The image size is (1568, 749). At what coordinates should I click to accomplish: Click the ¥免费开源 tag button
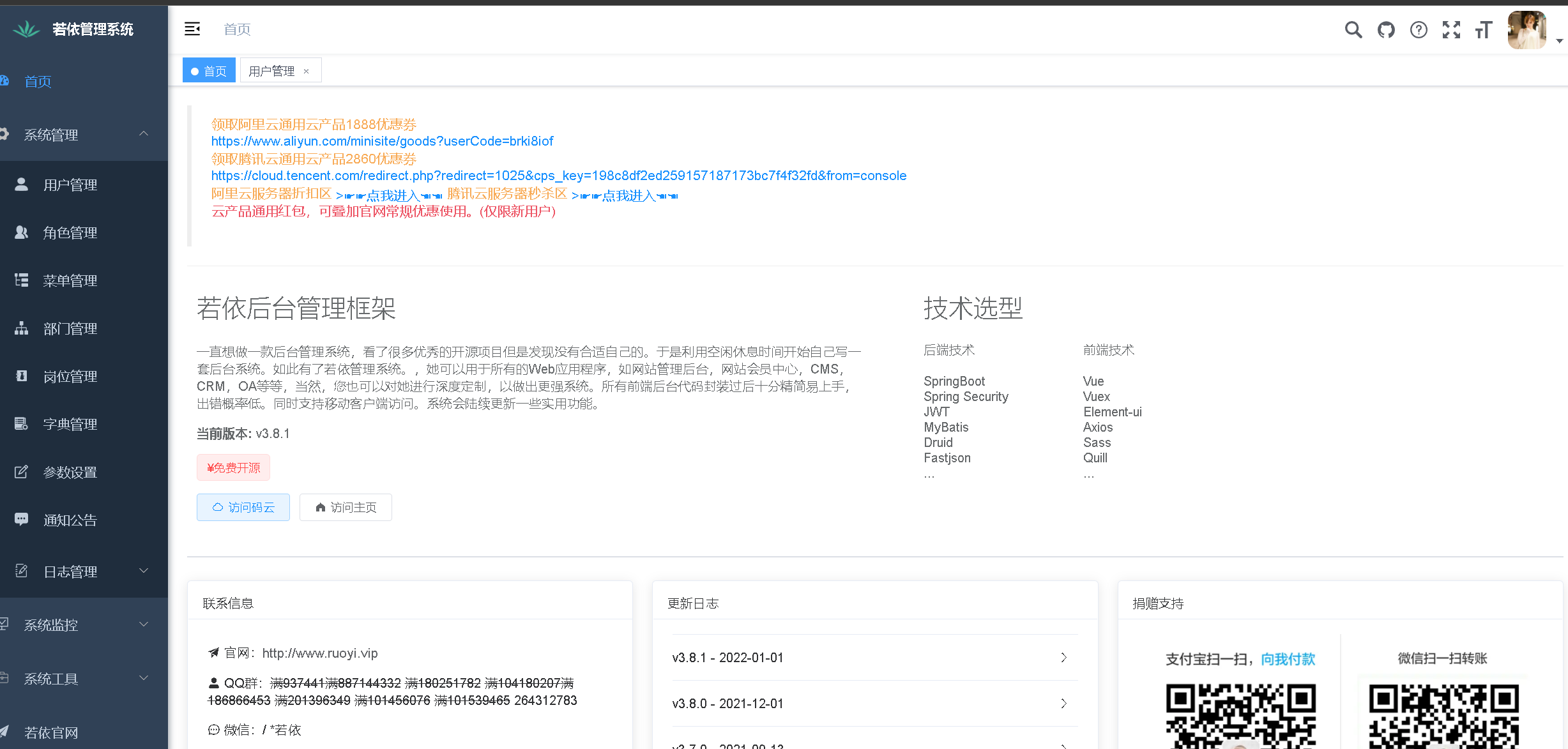coord(233,467)
